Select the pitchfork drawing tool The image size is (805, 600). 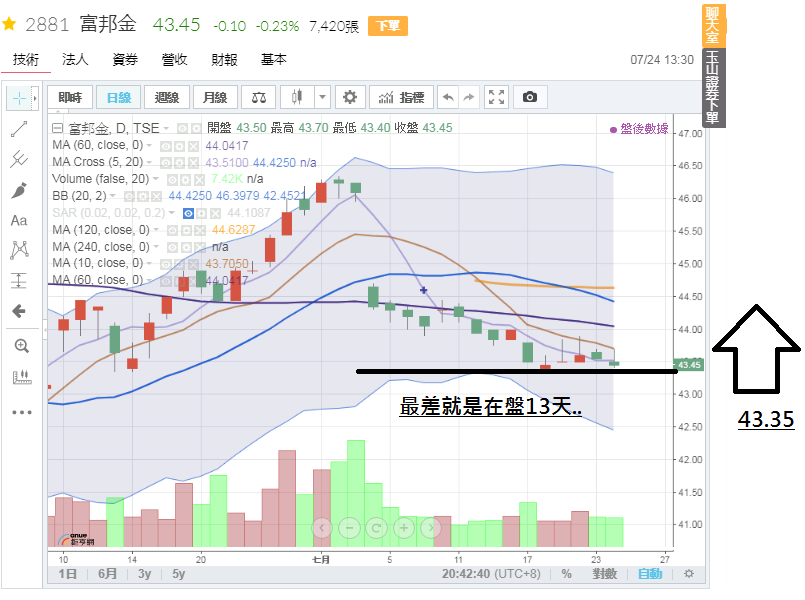pos(19,159)
